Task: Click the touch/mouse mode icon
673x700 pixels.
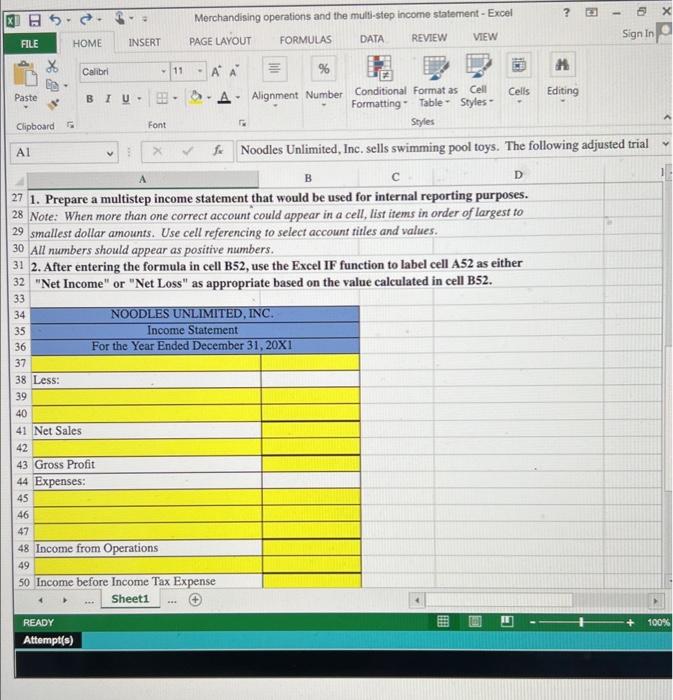Action: pos(120,18)
